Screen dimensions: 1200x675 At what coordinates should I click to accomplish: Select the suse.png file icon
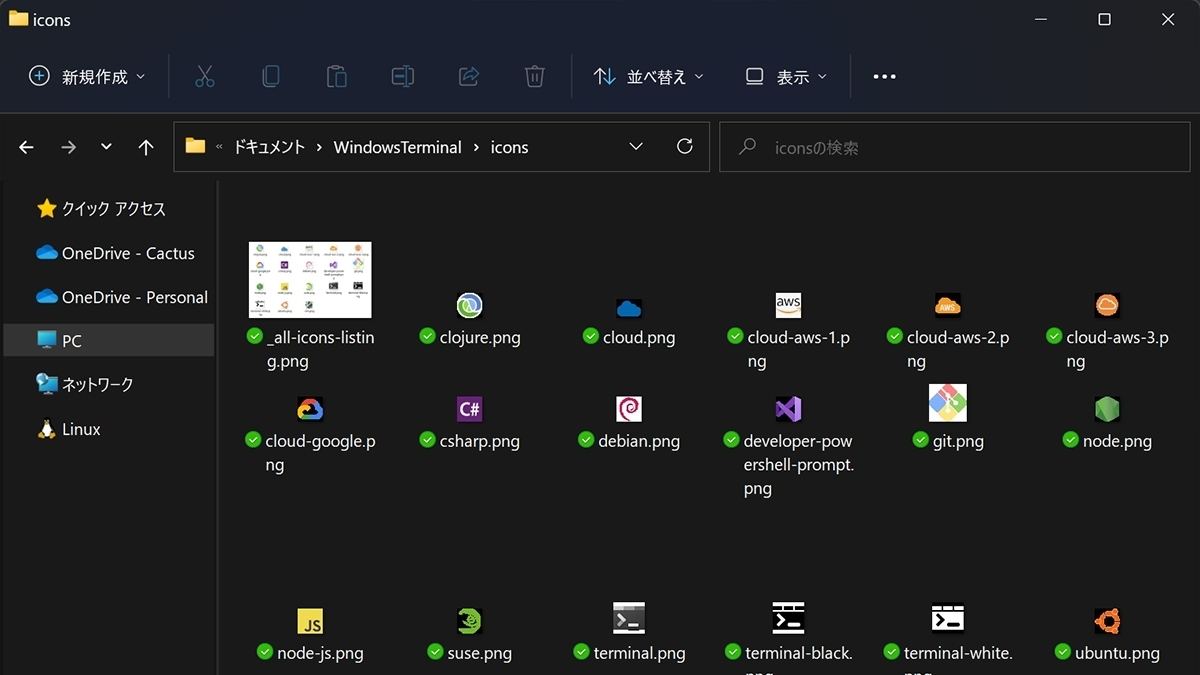tap(469, 621)
